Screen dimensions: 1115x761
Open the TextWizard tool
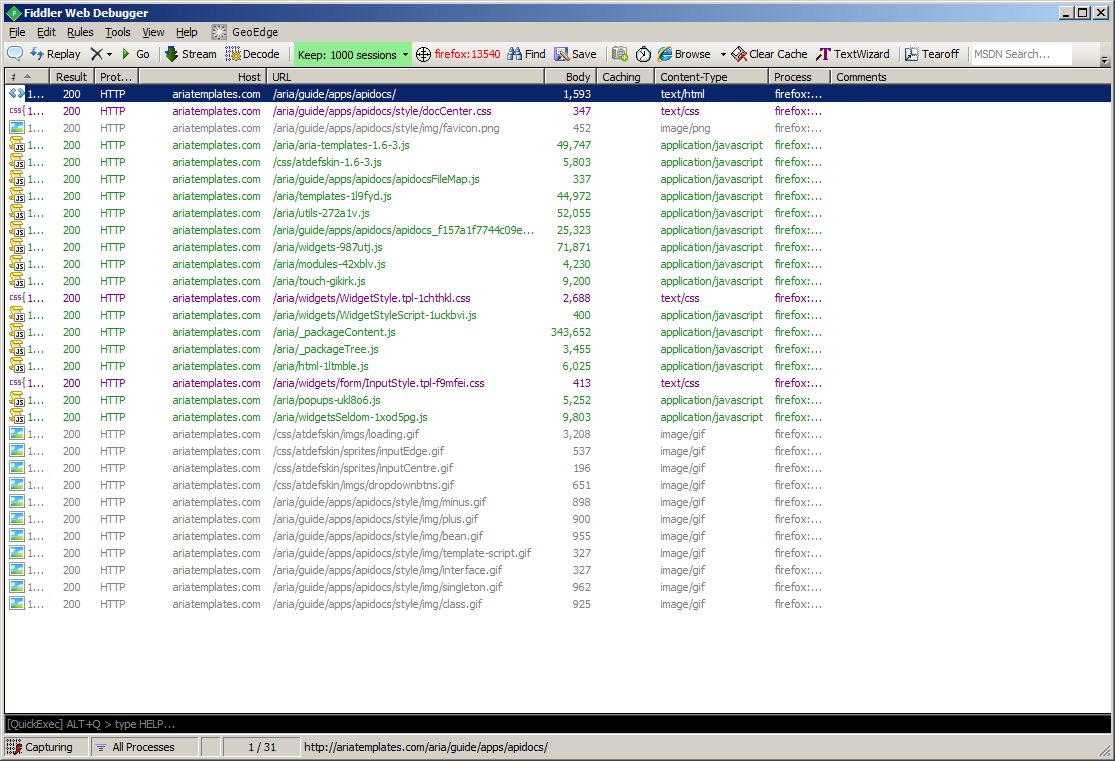point(853,54)
